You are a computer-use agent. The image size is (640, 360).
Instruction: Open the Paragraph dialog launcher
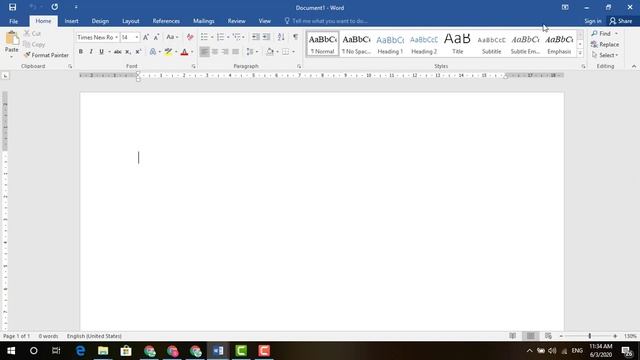point(299,66)
